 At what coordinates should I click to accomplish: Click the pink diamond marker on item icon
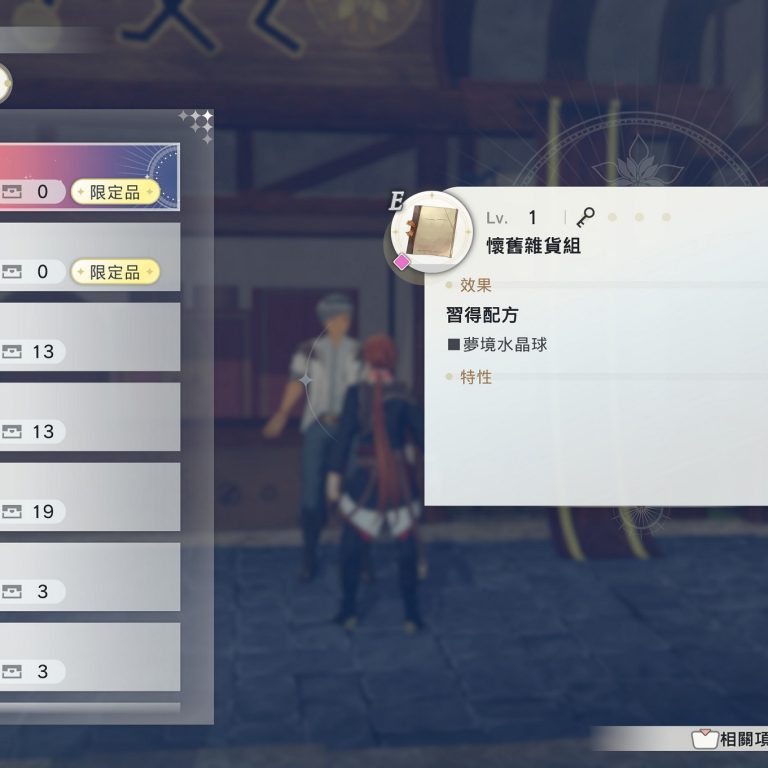coord(402,262)
